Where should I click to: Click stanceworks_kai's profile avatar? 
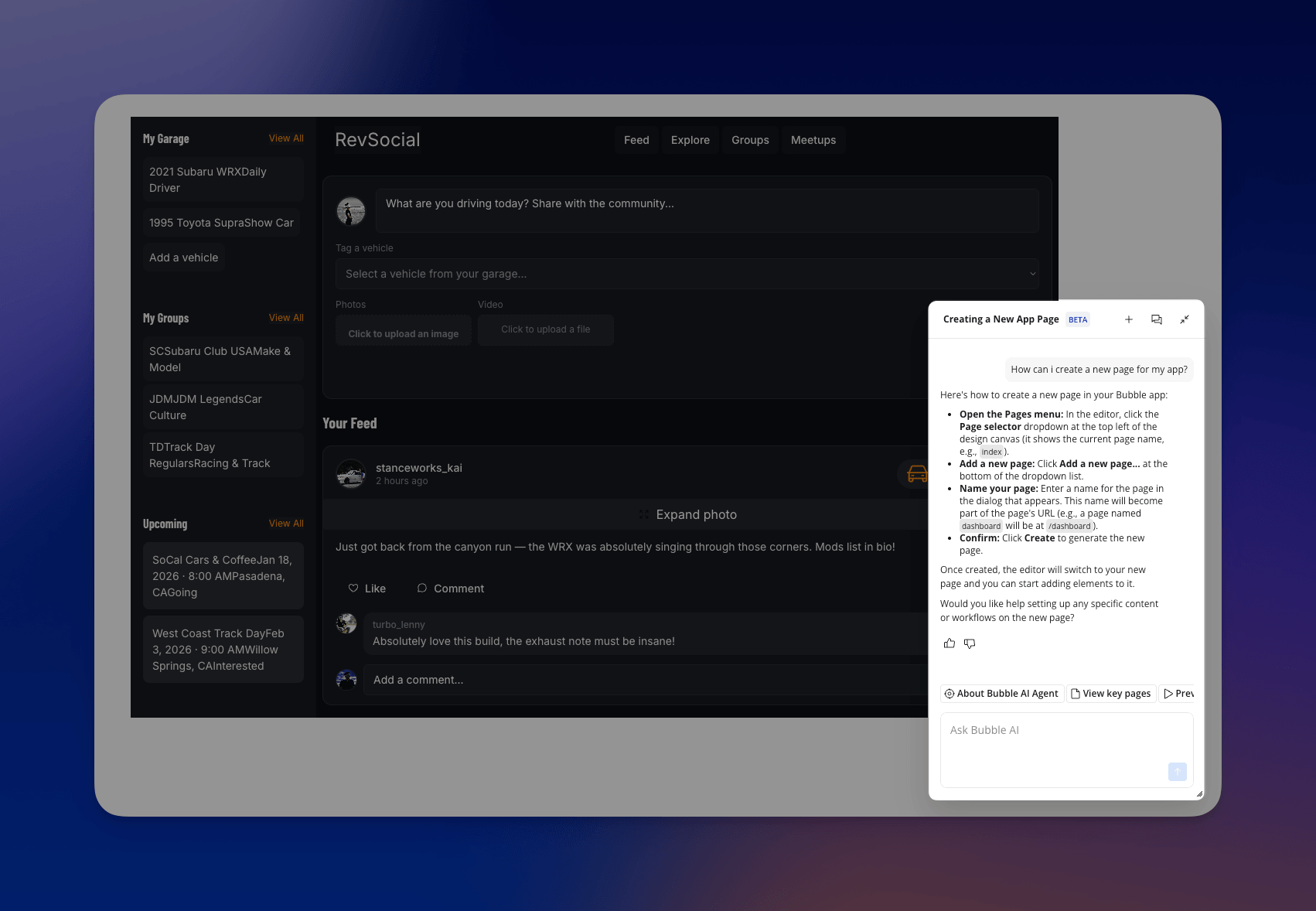[x=351, y=474]
